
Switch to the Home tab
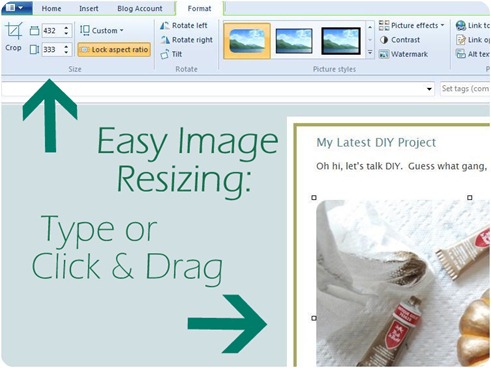pyautogui.click(x=51, y=9)
